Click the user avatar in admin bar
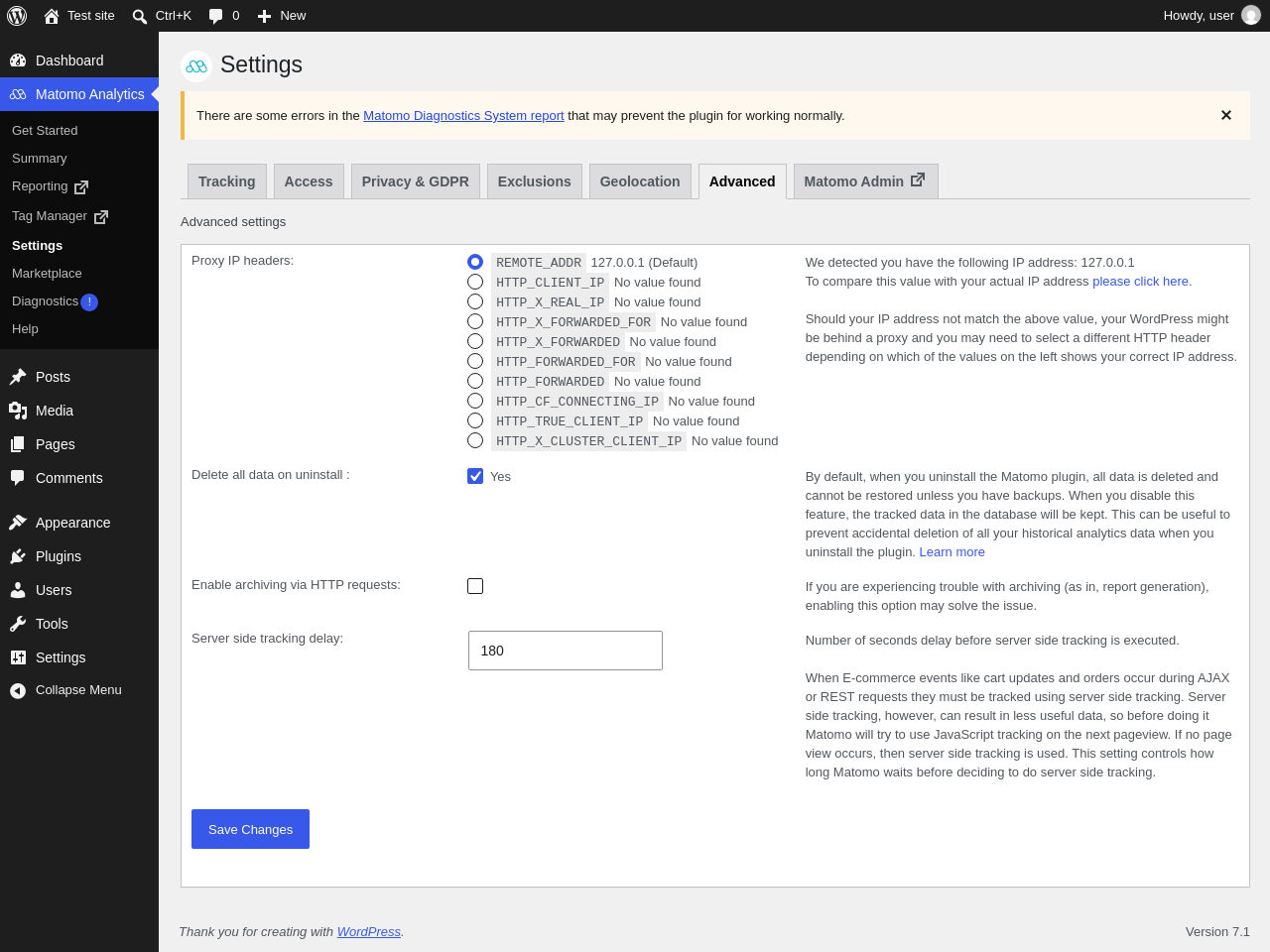Viewport: 1270px width, 952px height. pos(1251,16)
